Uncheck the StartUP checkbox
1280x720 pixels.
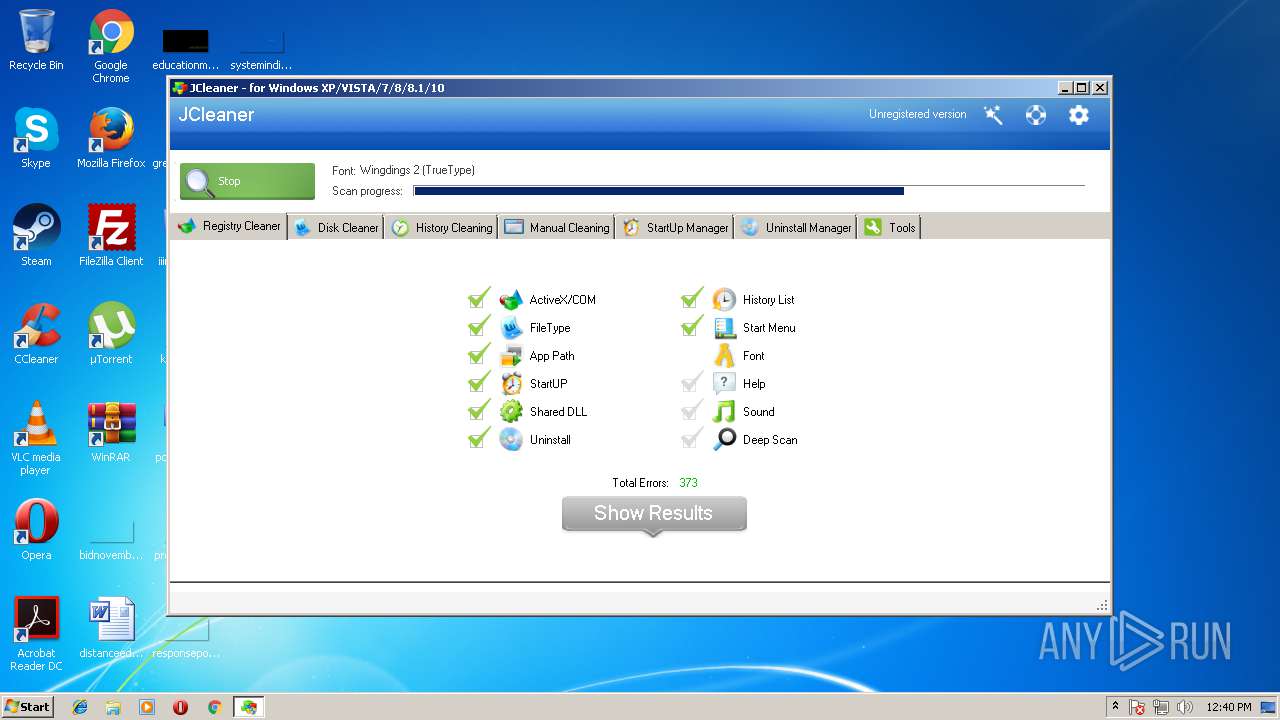(479, 382)
